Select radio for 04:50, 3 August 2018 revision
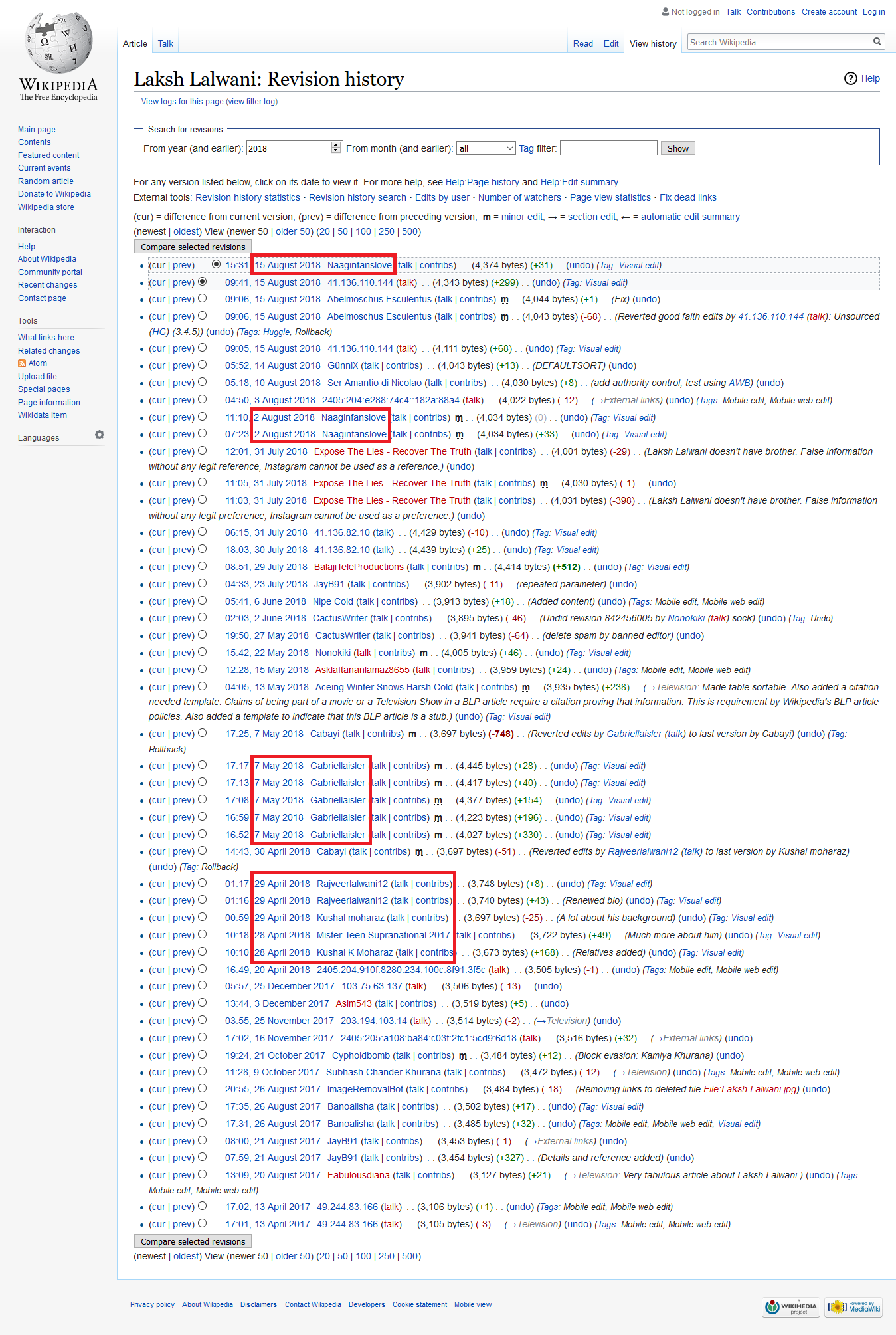896x1335 pixels. point(203,399)
